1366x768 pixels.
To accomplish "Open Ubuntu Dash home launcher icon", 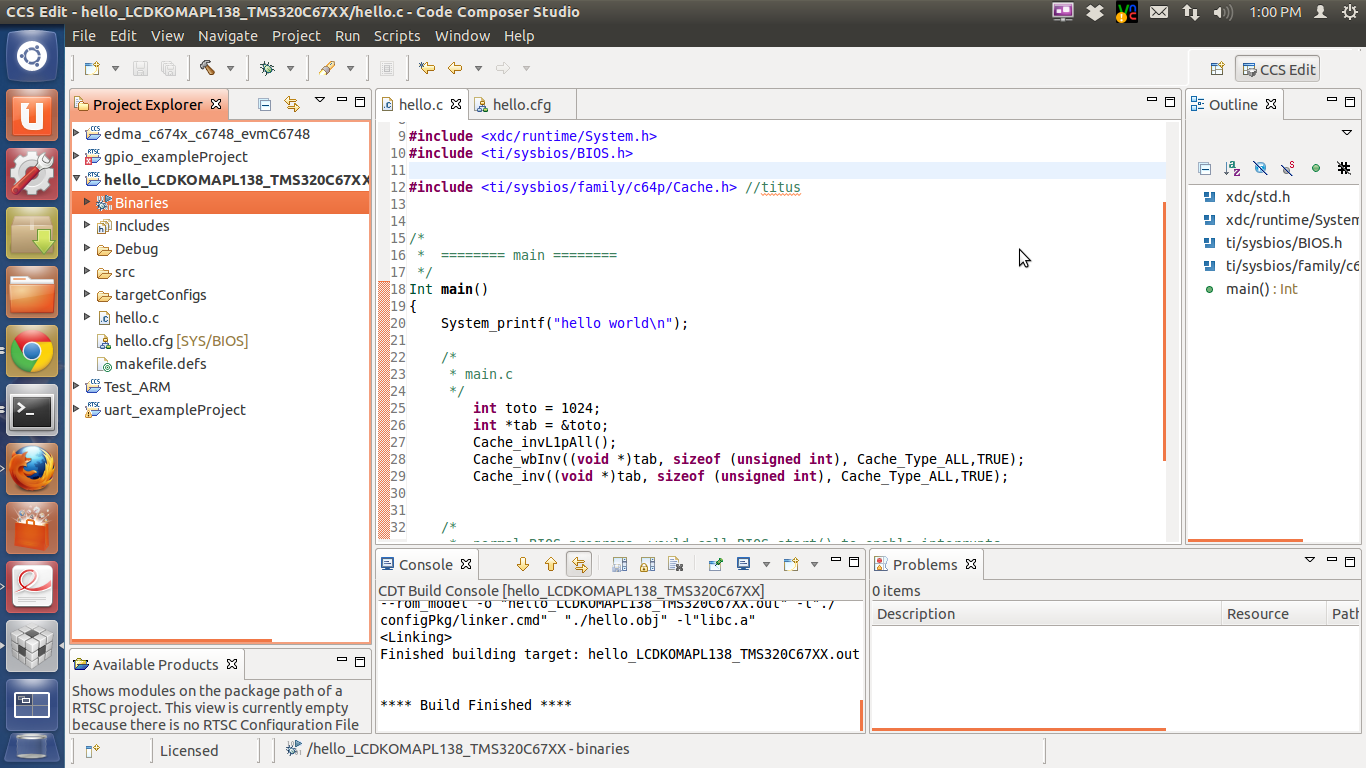I will point(32,56).
